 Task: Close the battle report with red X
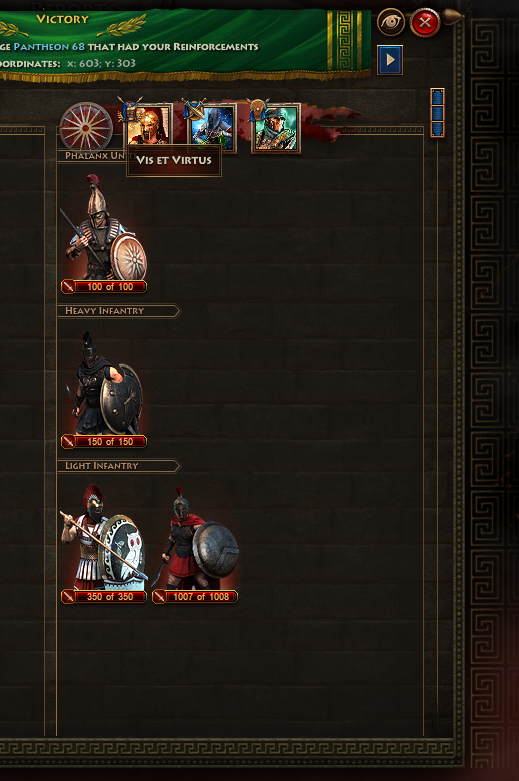coord(424,22)
